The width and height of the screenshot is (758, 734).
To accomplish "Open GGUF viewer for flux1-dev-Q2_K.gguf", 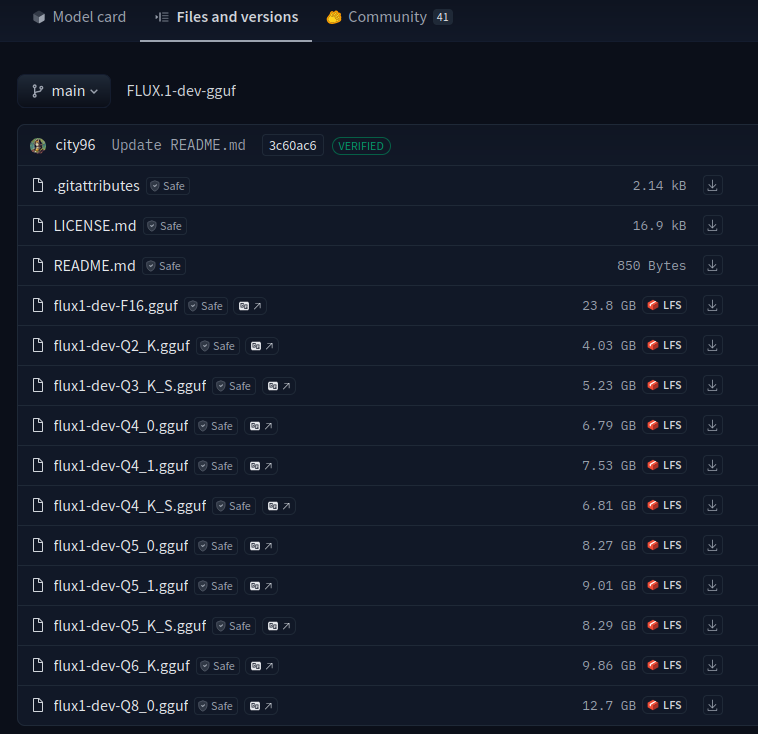I will (x=262, y=346).
